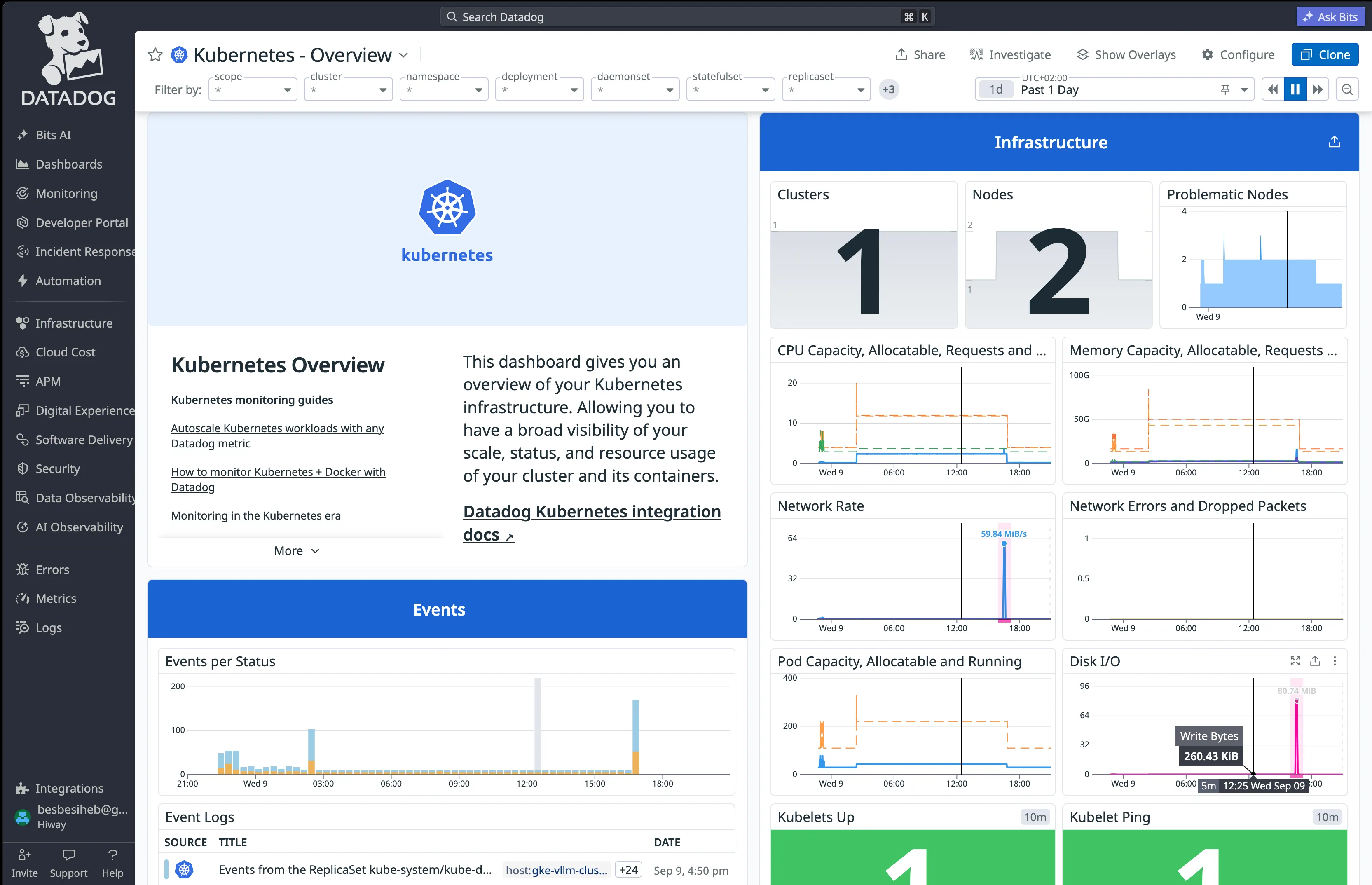This screenshot has height=885, width=1372.
Task: Open the Disk I/O widget three-dot menu
Action: pyautogui.click(x=1335, y=661)
